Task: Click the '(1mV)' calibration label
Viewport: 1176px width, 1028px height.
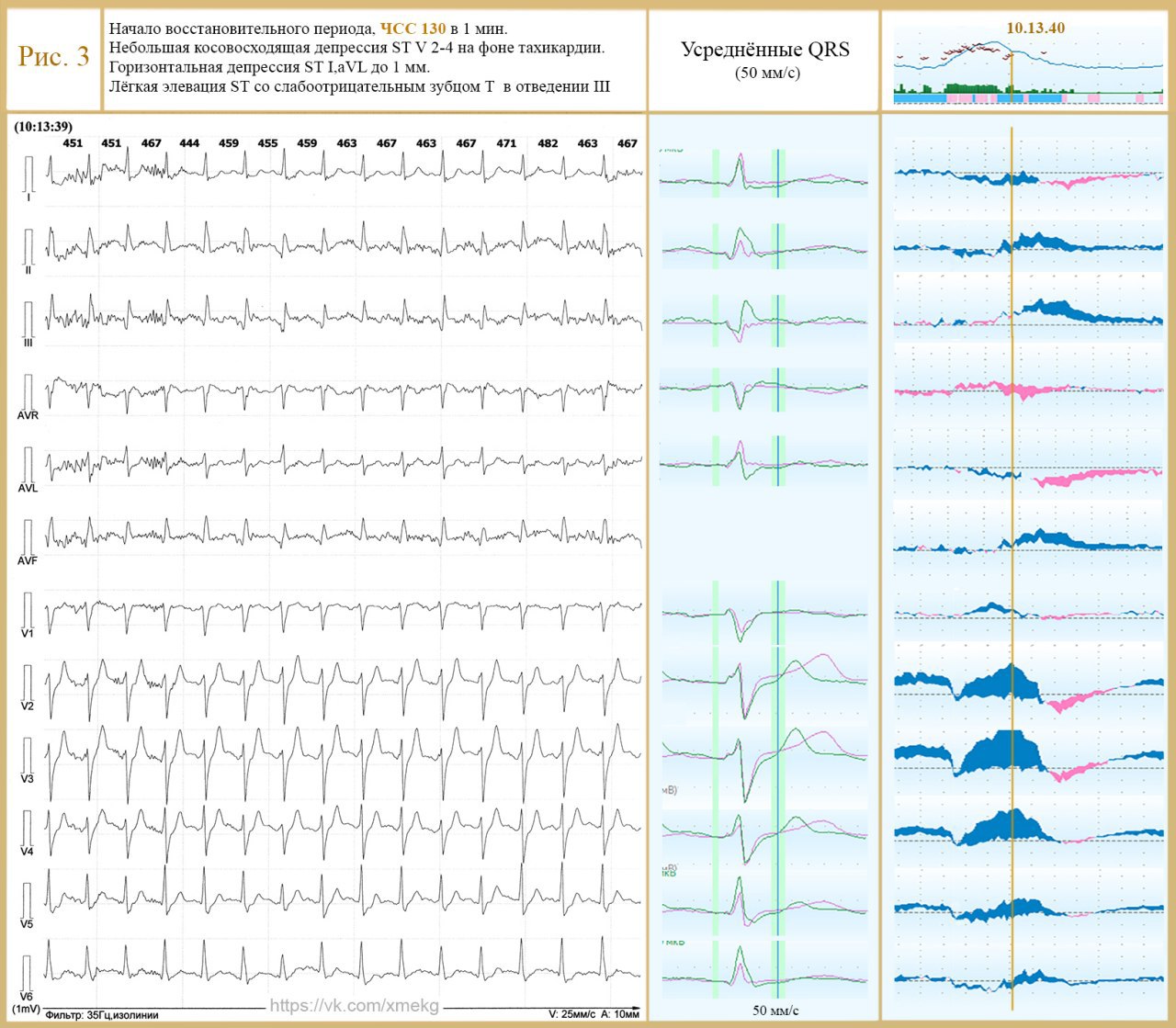Action: [26, 1010]
